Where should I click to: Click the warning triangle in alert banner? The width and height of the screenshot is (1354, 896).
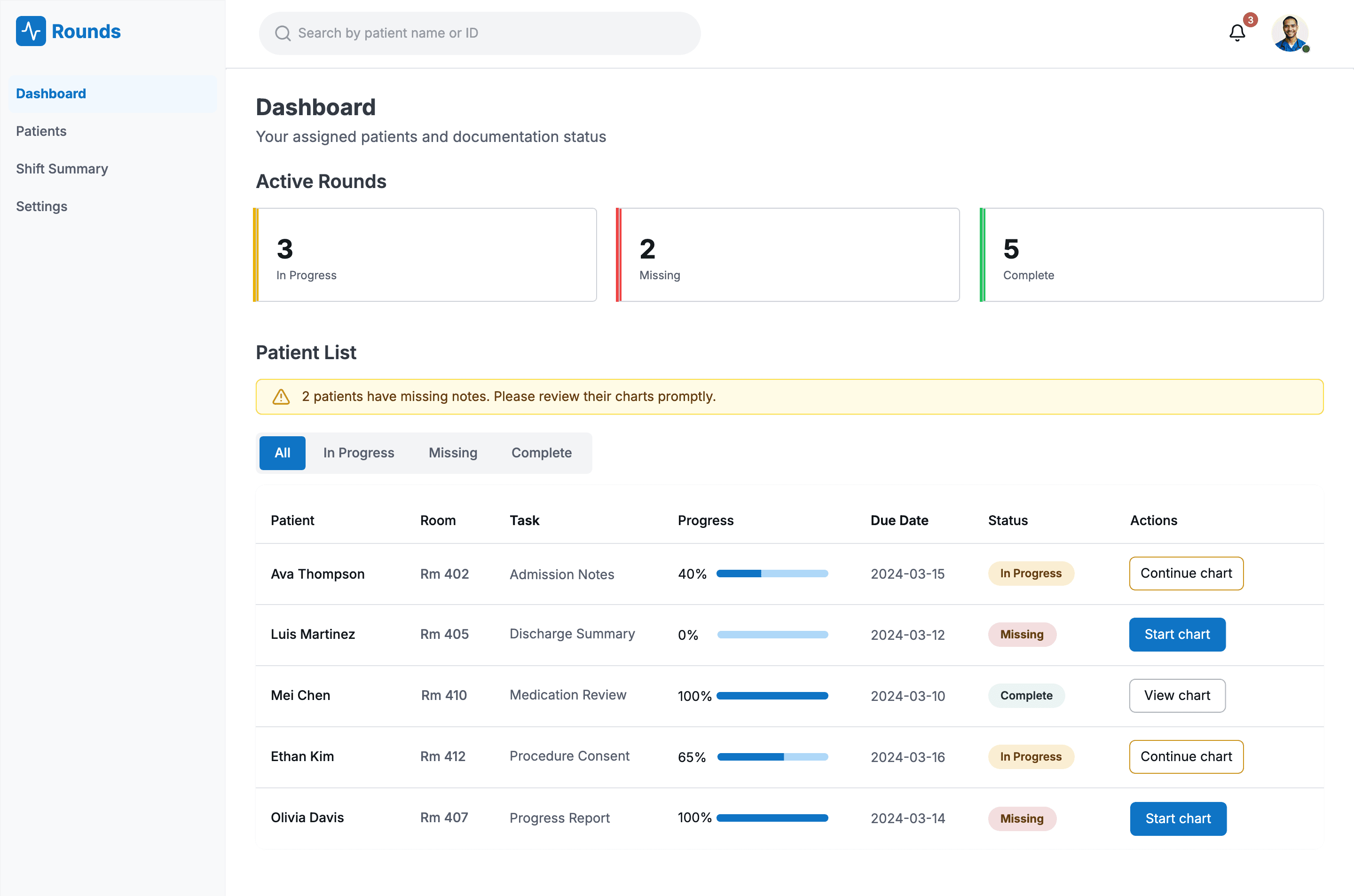tap(281, 397)
